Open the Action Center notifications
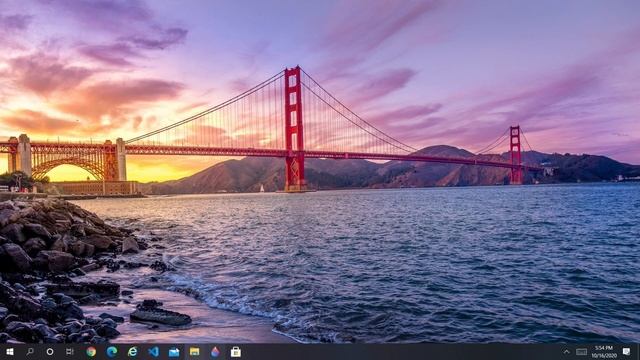Viewport: 640px width, 360px height. (x=627, y=351)
